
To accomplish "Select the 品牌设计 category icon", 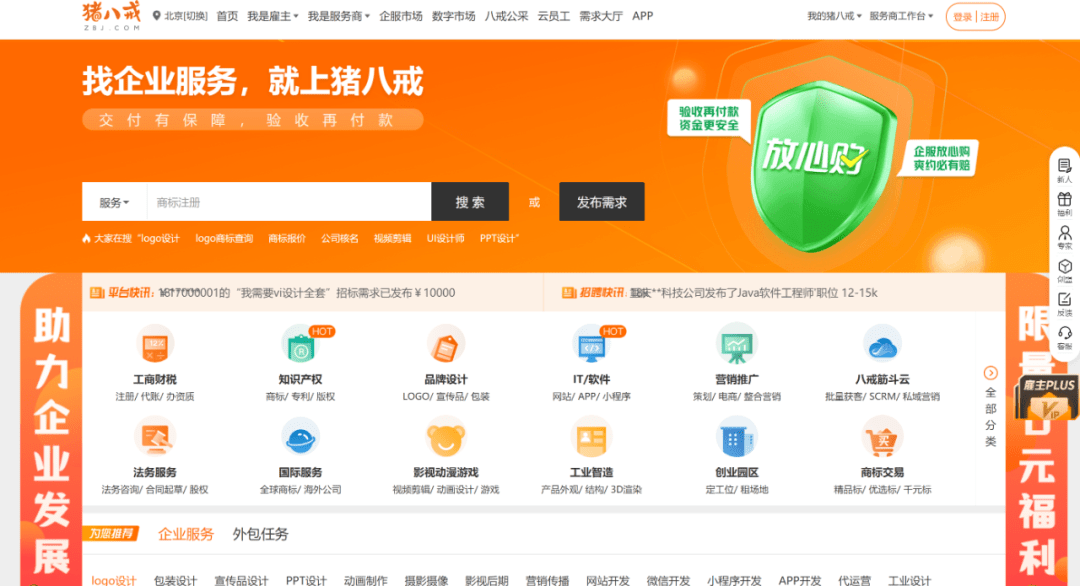I will click(446, 345).
